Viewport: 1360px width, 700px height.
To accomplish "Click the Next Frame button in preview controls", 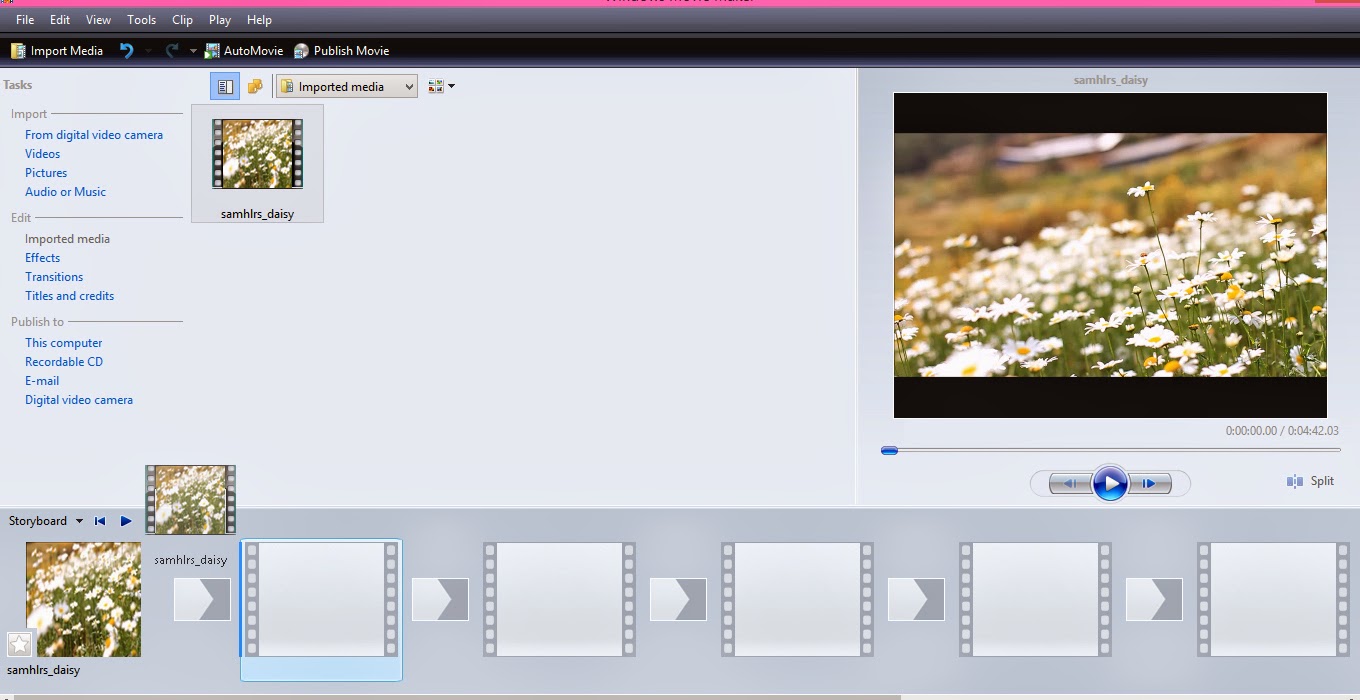I will pyautogui.click(x=1150, y=483).
